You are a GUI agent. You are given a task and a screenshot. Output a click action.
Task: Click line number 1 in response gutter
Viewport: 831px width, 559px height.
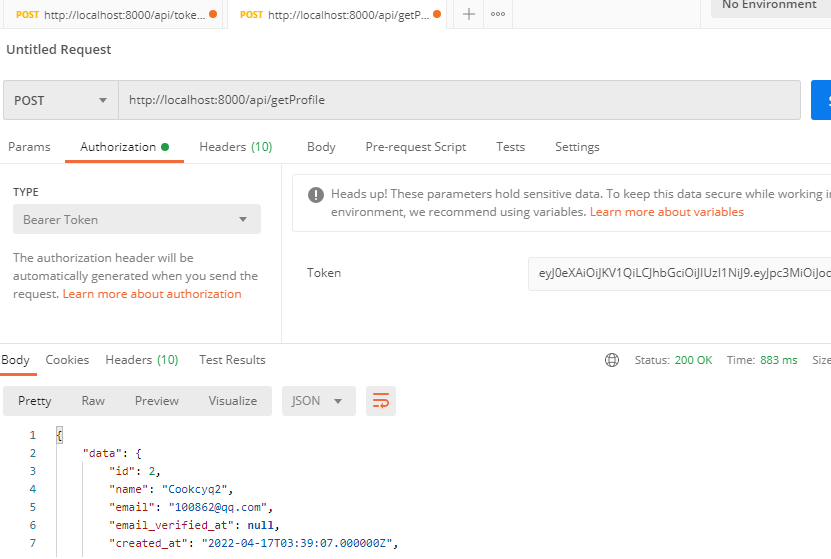(33, 435)
